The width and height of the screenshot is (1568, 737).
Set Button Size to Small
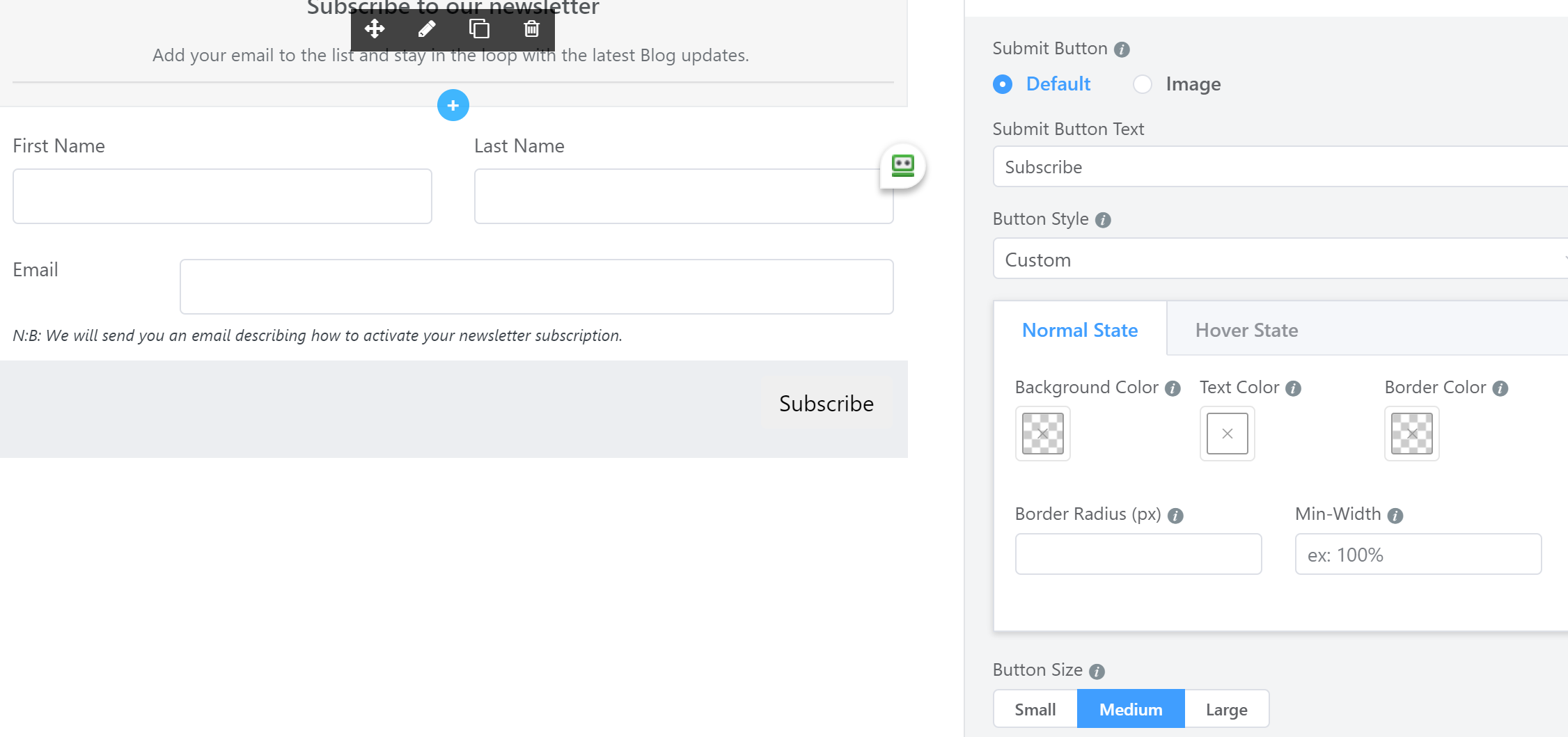point(1035,708)
